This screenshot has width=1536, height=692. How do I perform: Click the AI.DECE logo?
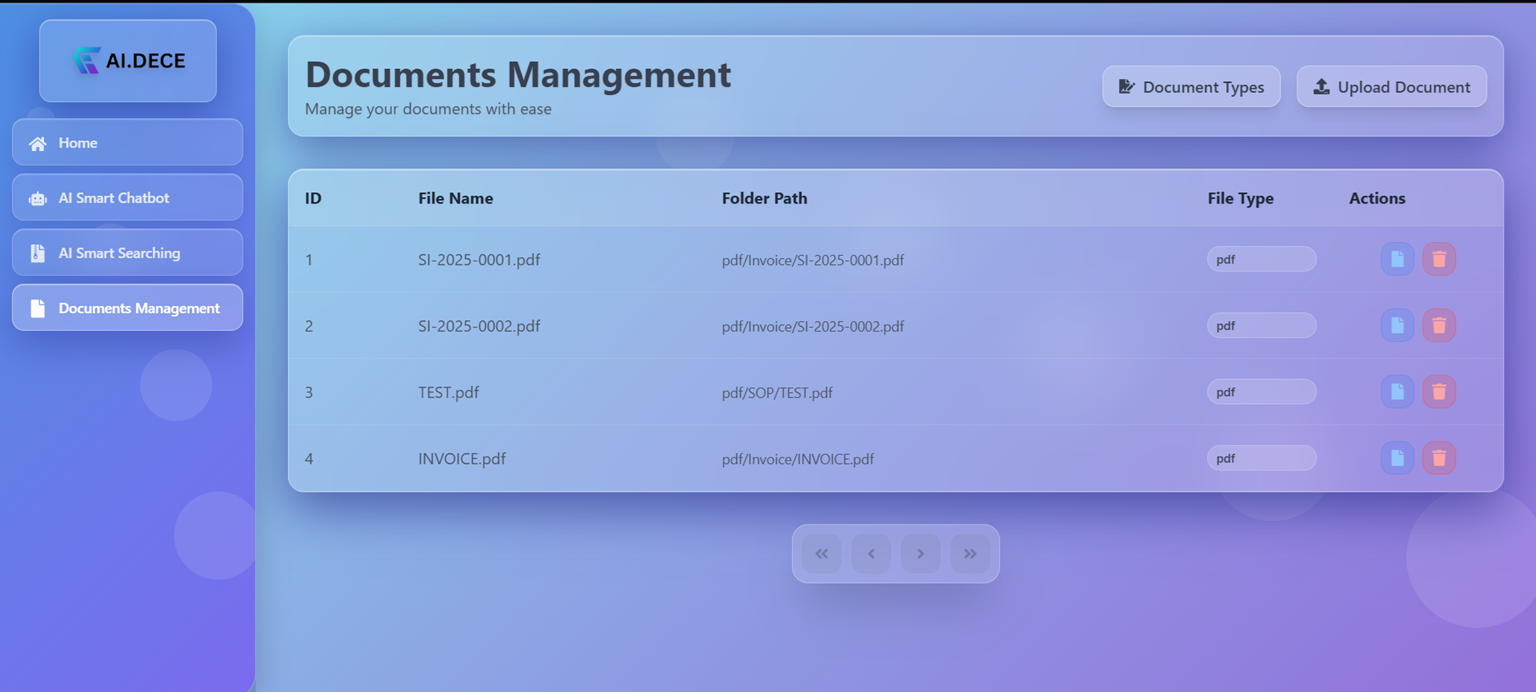pos(128,61)
